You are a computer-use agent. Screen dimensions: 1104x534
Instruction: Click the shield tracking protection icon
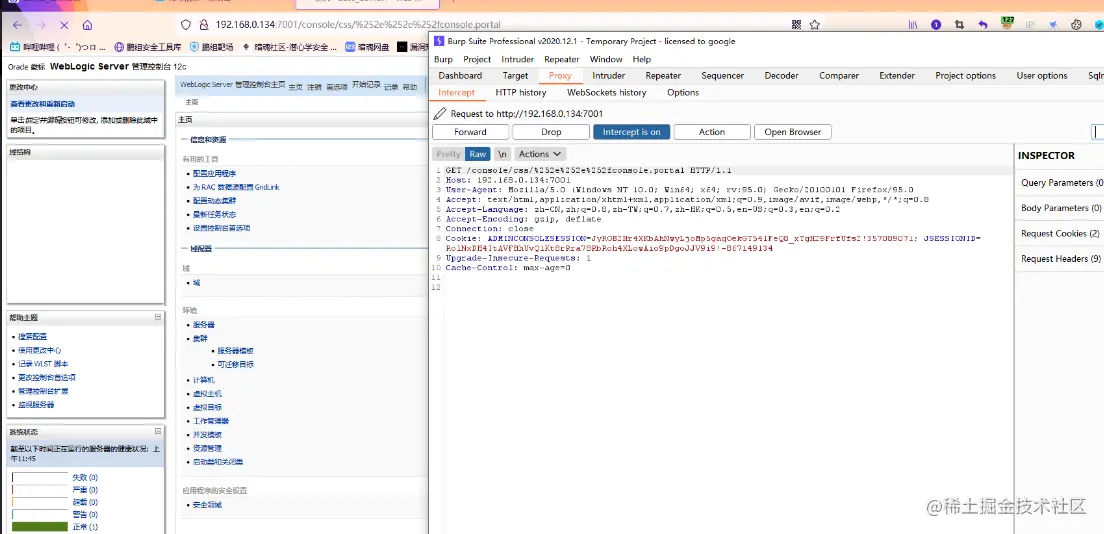click(186, 25)
